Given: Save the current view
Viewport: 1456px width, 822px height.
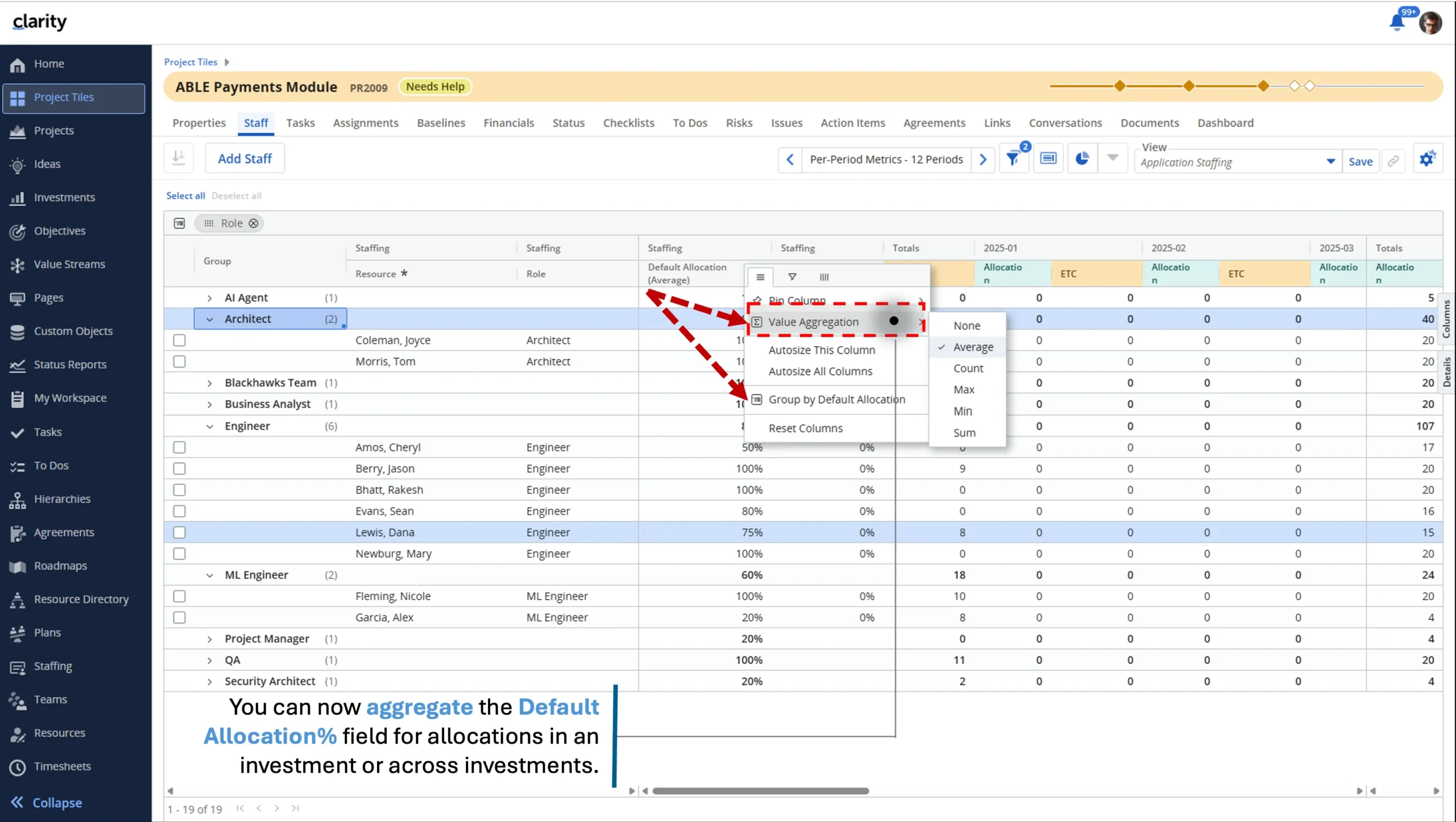Looking at the screenshot, I should [1360, 162].
